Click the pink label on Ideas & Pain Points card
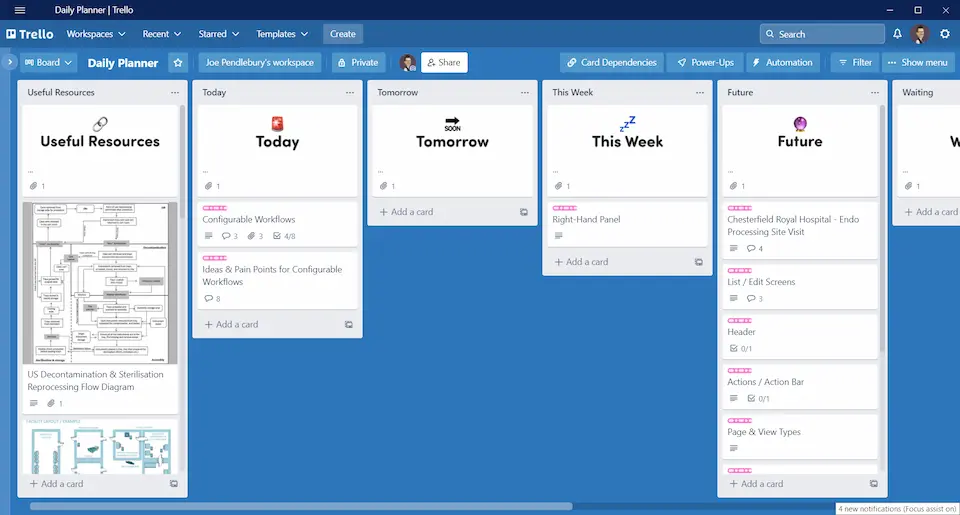 [215, 258]
